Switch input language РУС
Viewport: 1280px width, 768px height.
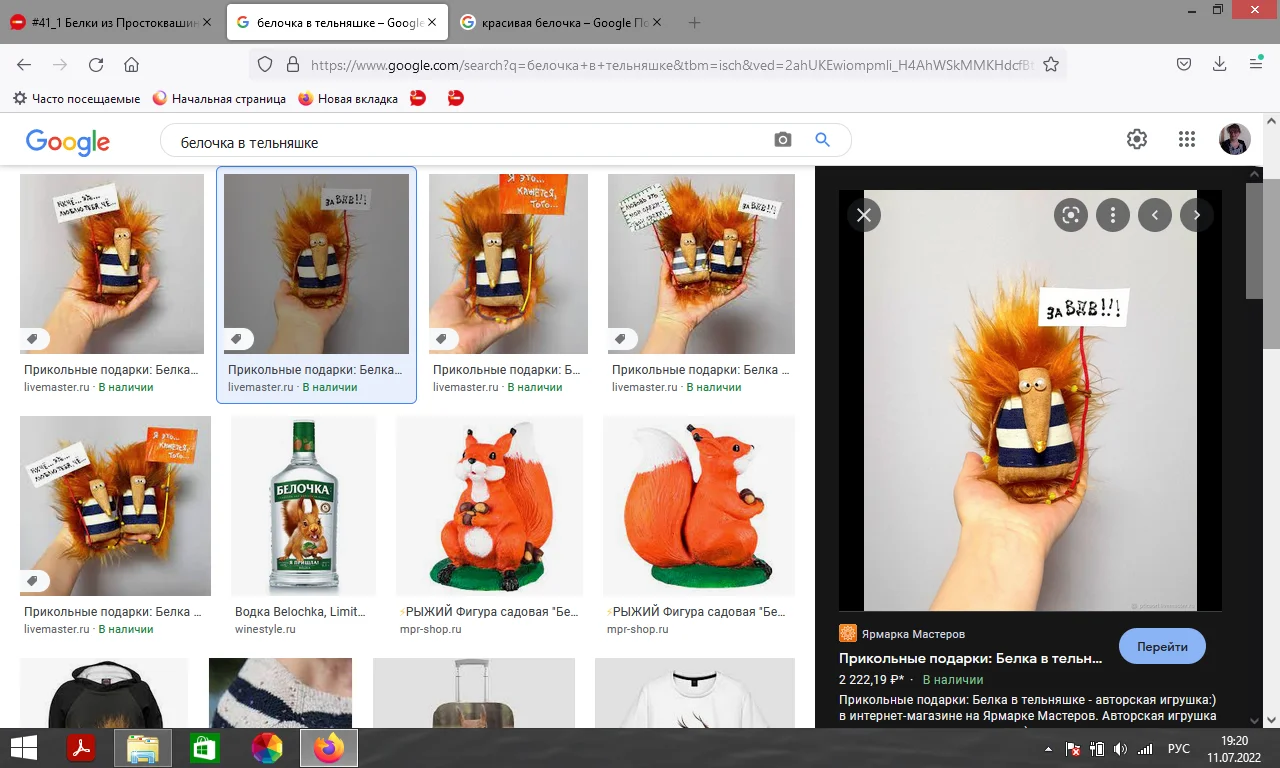pos(1178,749)
